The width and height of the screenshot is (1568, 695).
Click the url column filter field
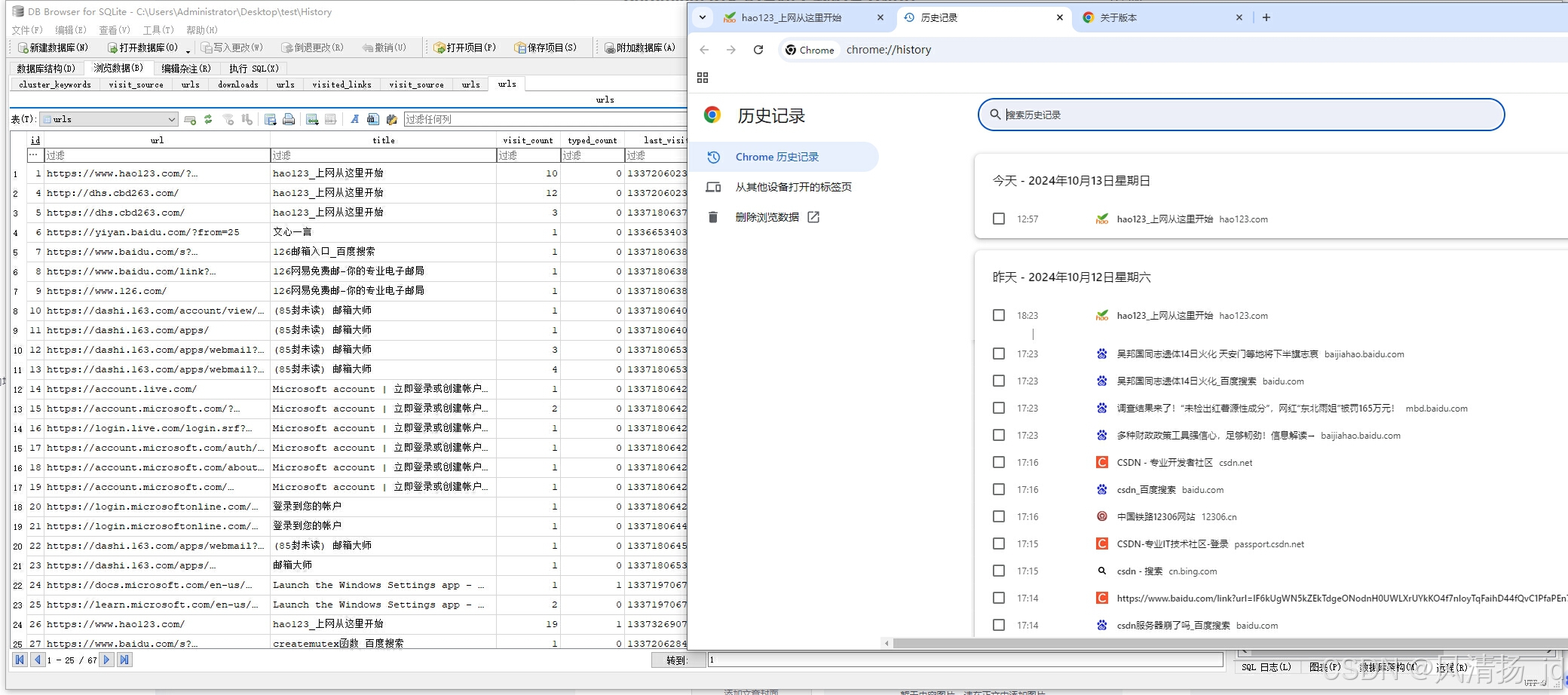point(156,155)
